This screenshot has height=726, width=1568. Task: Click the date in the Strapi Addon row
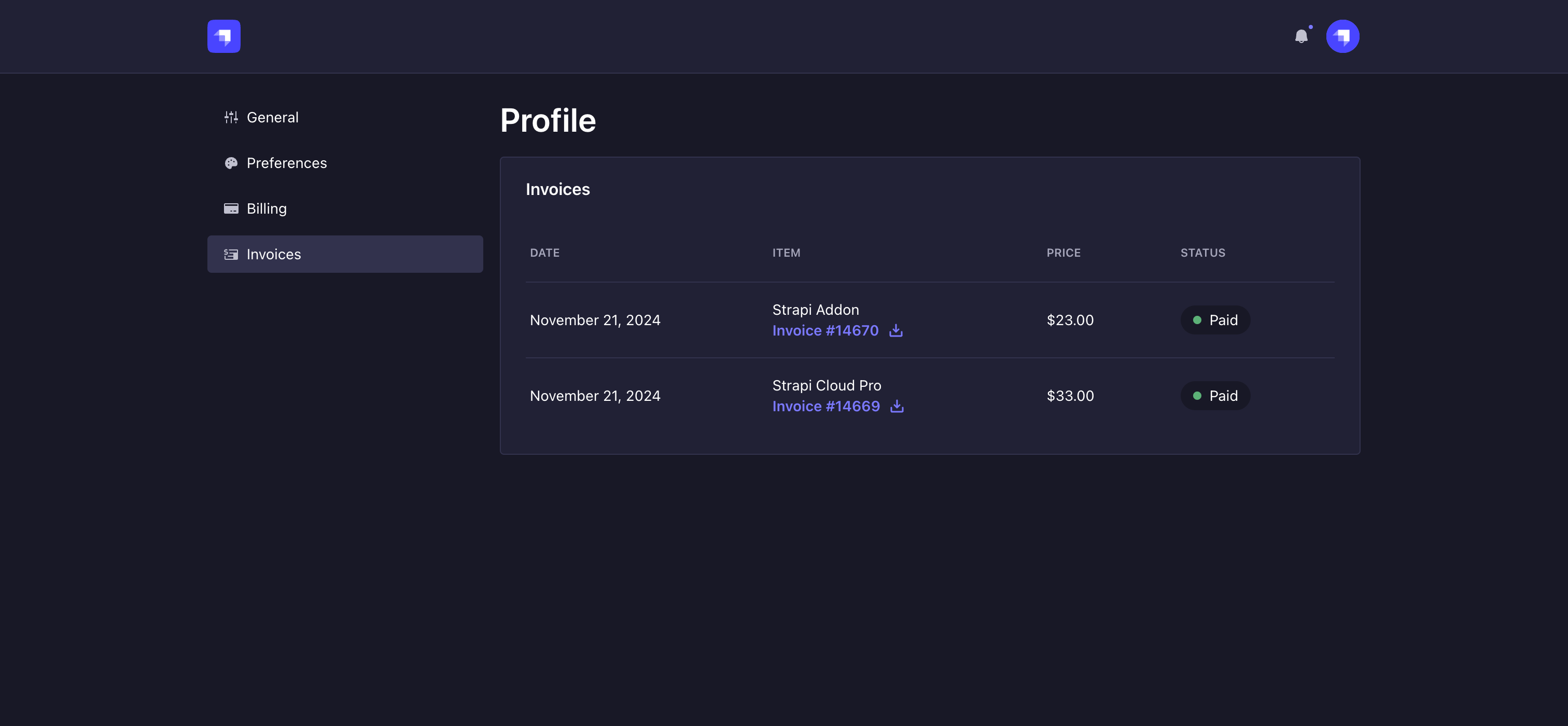[x=595, y=320]
